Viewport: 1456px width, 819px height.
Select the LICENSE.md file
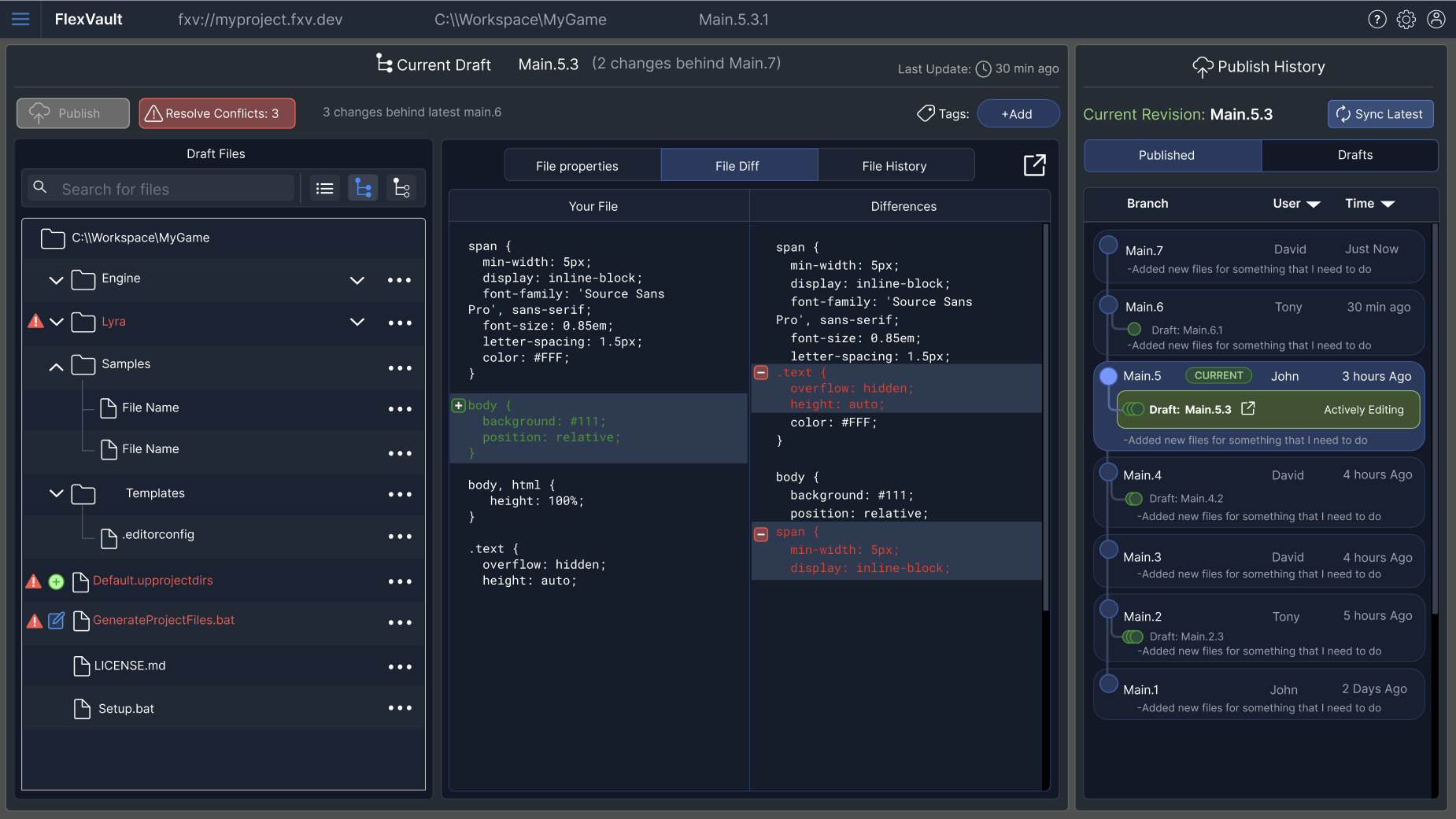[x=130, y=666]
